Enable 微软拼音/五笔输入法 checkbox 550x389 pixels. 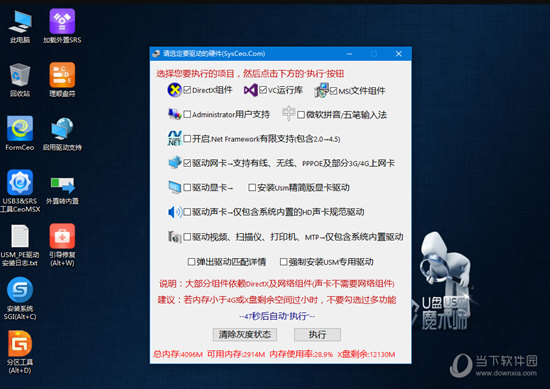(x=301, y=115)
